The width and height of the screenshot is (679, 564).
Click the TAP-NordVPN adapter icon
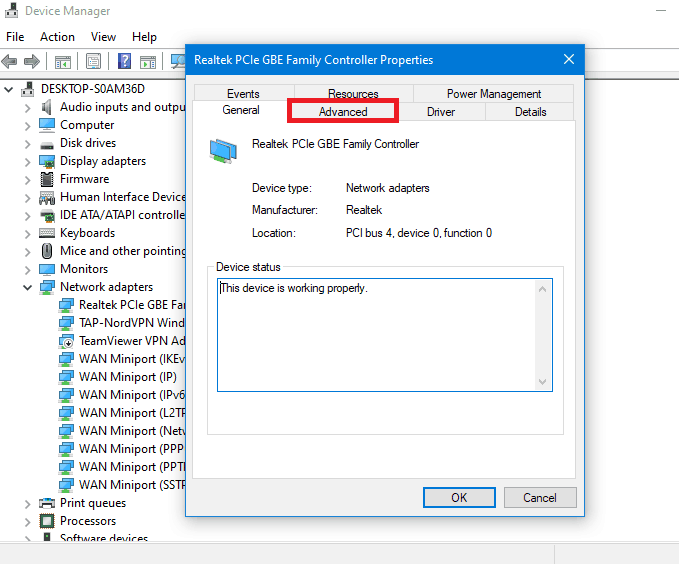click(x=66, y=323)
